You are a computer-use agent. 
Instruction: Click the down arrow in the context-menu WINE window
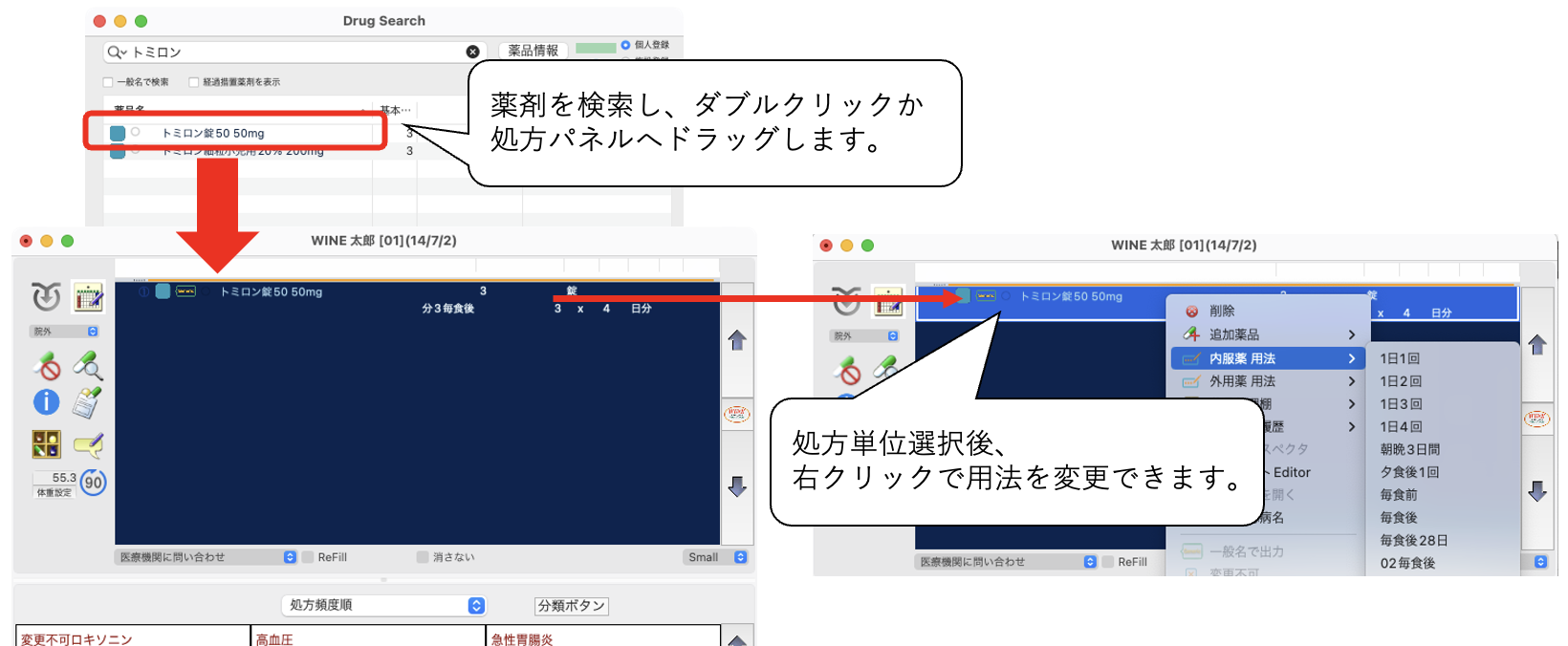coord(1537,491)
